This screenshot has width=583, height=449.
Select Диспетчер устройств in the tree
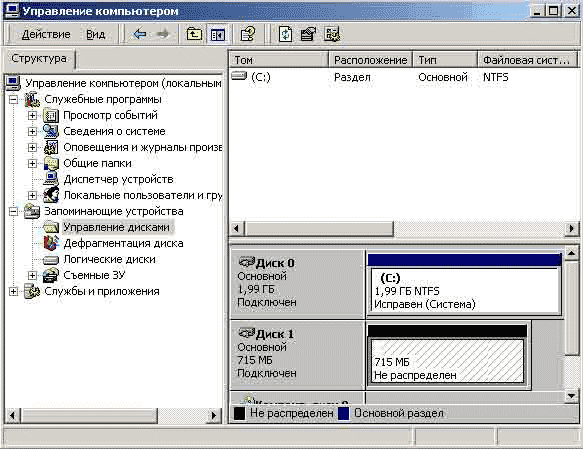(x=118, y=179)
